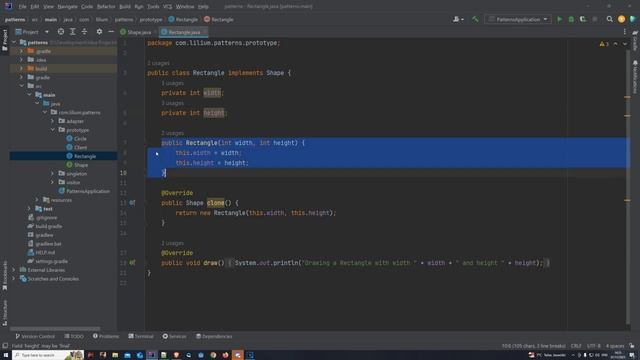The height and width of the screenshot is (360, 640).
Task: Click clone method gutter override icon
Action: point(132,203)
